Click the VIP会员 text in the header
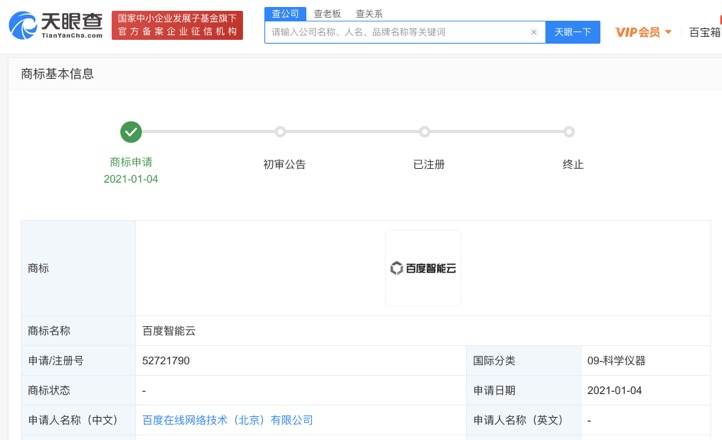Image resolution: width=722 pixels, height=440 pixels. [x=637, y=32]
